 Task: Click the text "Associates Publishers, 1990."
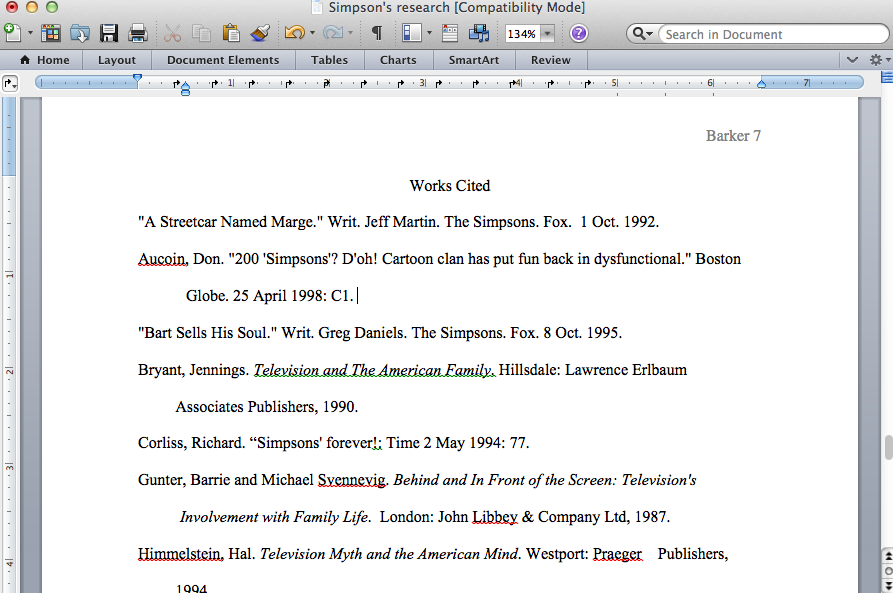coord(267,407)
